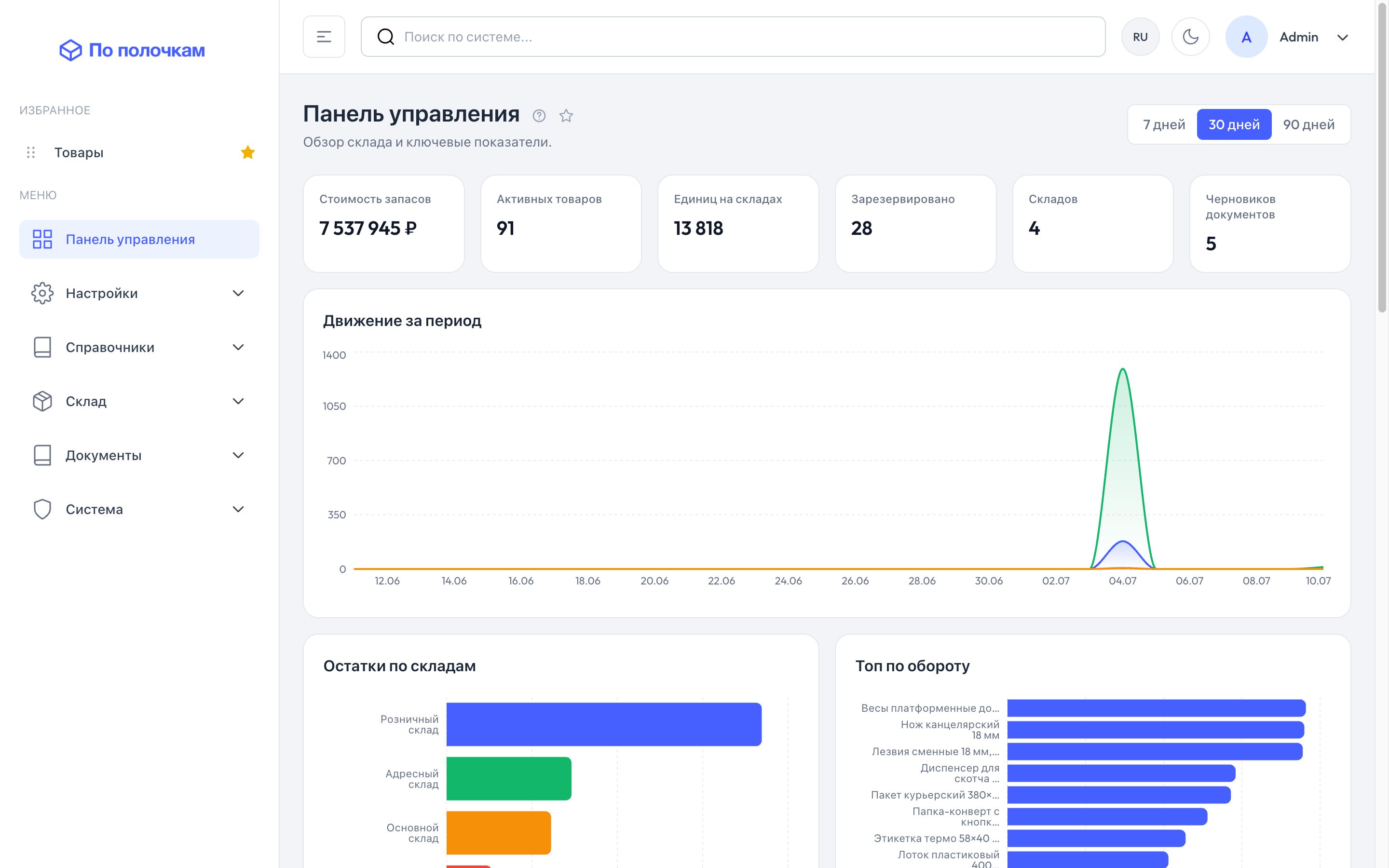The width and height of the screenshot is (1389, 868).
Task: Click the Весы платформенные turnover bar
Action: [x=1156, y=708]
